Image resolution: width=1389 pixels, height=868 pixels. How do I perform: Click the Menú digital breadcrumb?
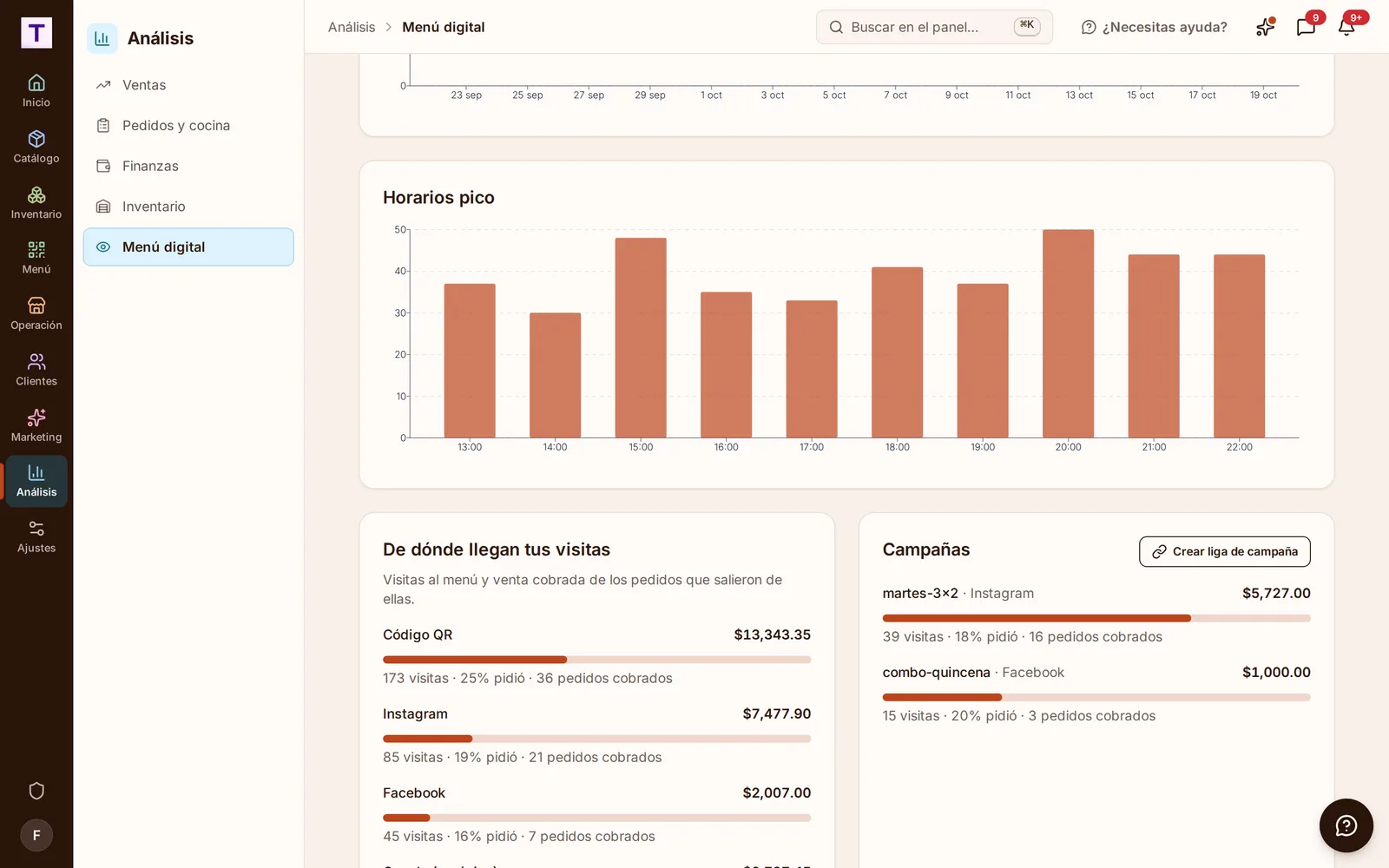pyautogui.click(x=443, y=28)
